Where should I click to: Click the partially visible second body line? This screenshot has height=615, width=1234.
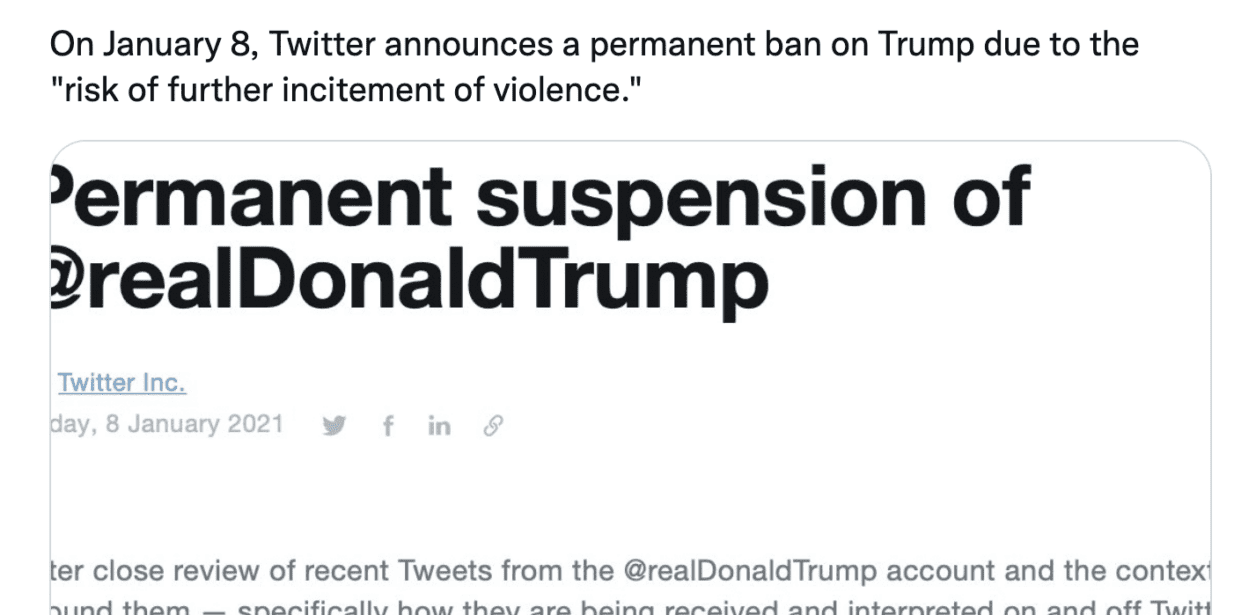click(x=630, y=607)
